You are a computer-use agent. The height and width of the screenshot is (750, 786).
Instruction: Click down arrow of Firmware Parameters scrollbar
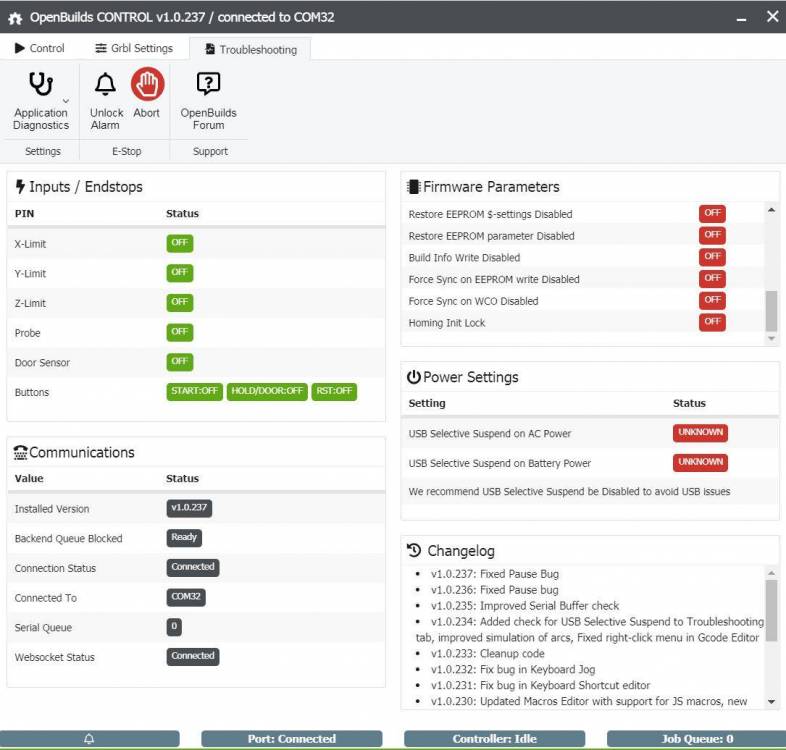[x=771, y=339]
